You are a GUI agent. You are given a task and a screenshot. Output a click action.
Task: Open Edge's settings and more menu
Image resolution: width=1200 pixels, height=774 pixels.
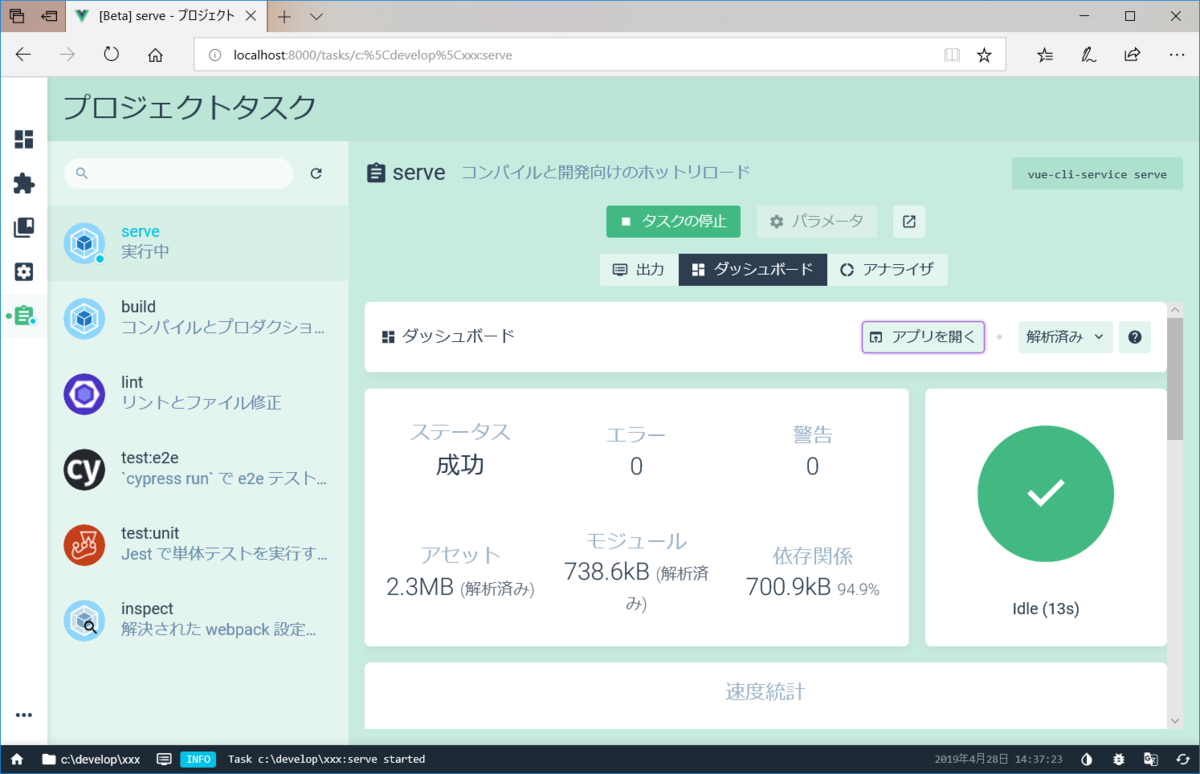pos(1176,55)
